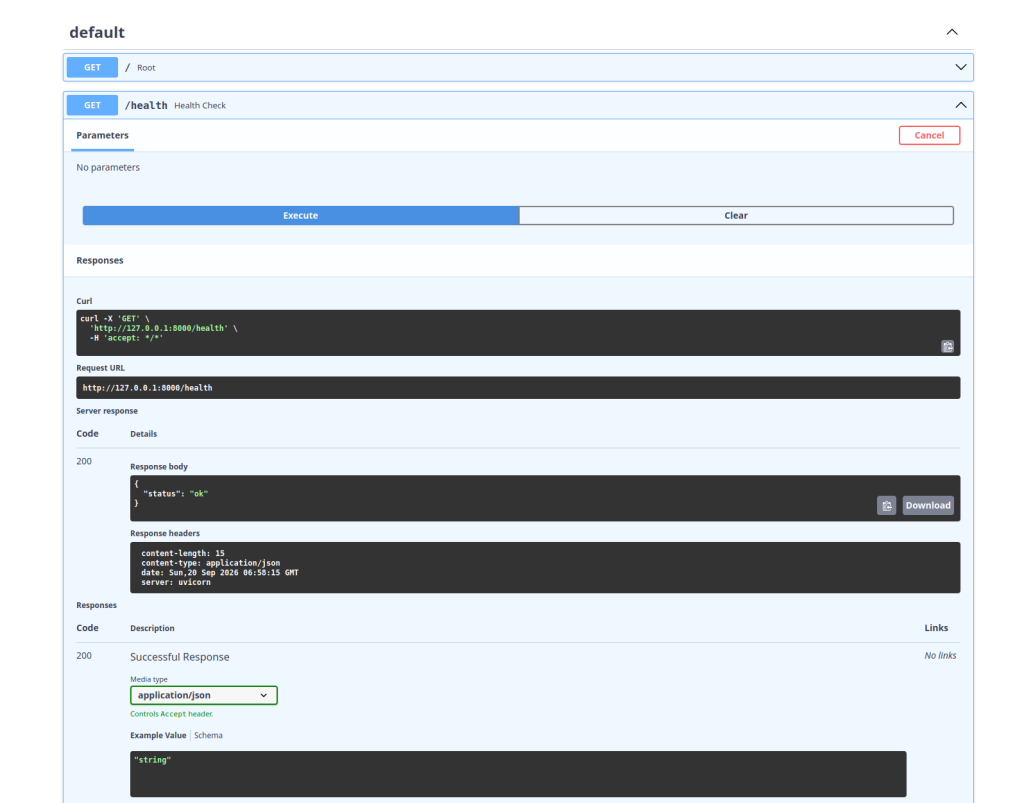1024x803 pixels.
Task: Click the GET badge of the /health endpoint
Action: click(x=92, y=105)
